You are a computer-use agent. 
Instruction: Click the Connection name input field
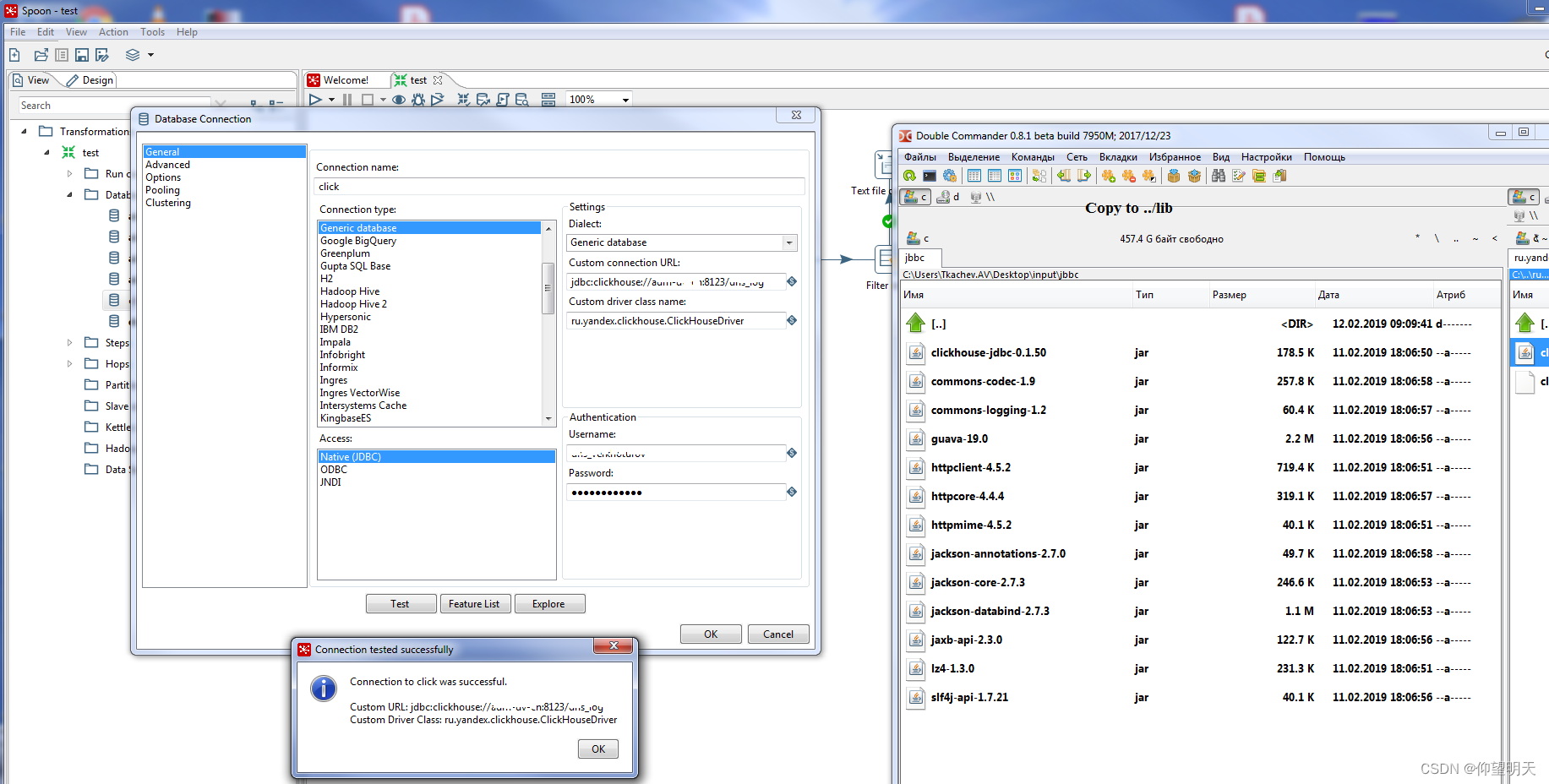pyautogui.click(x=559, y=187)
